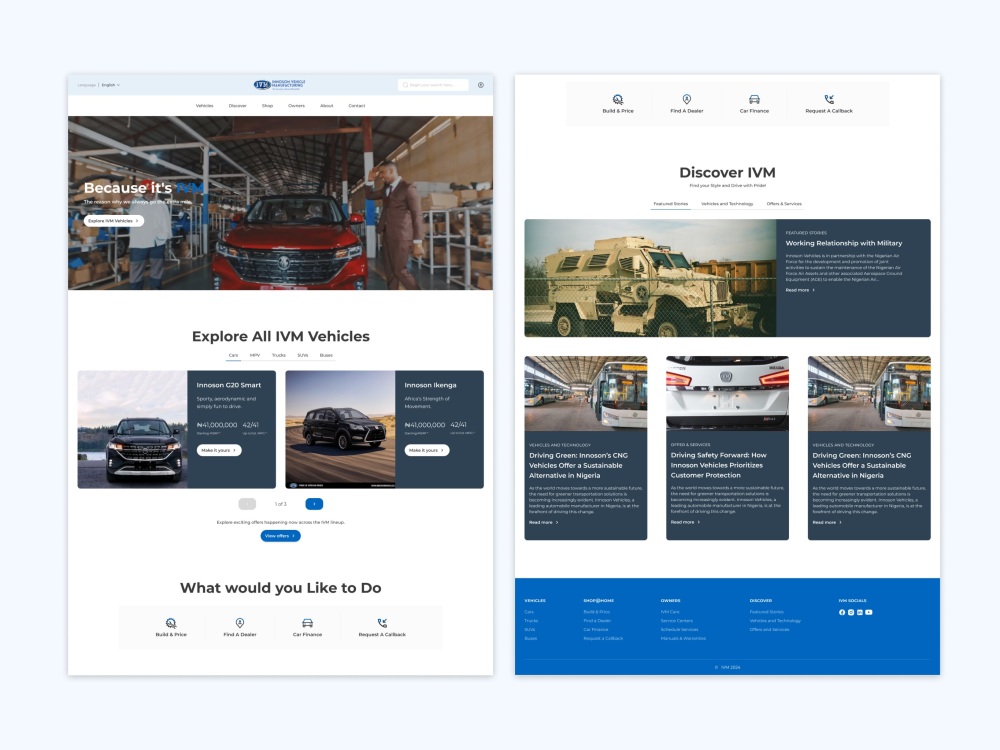The height and width of the screenshot is (750, 1000).
Task: Click footer Featured Stories link under Discover
Action: pyautogui.click(x=767, y=612)
